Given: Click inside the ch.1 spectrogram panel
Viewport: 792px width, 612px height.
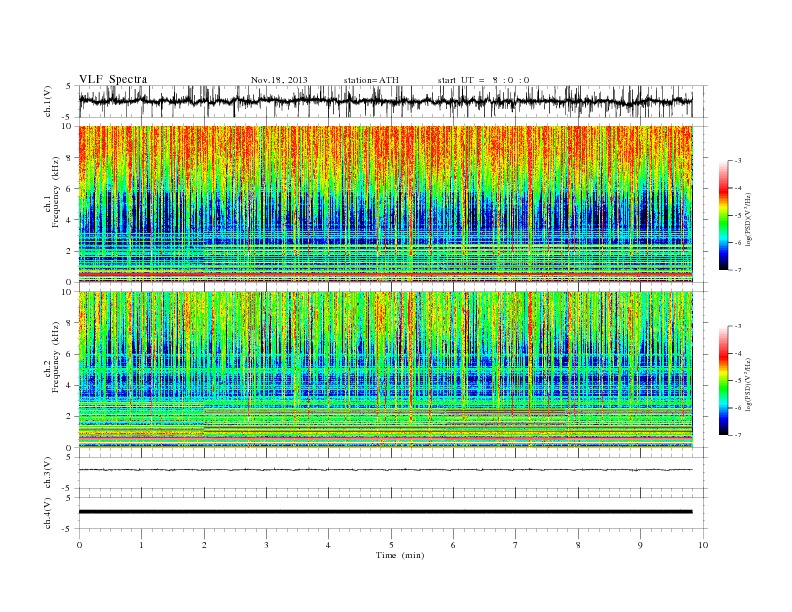Looking at the screenshot, I should pyautogui.click(x=385, y=204).
